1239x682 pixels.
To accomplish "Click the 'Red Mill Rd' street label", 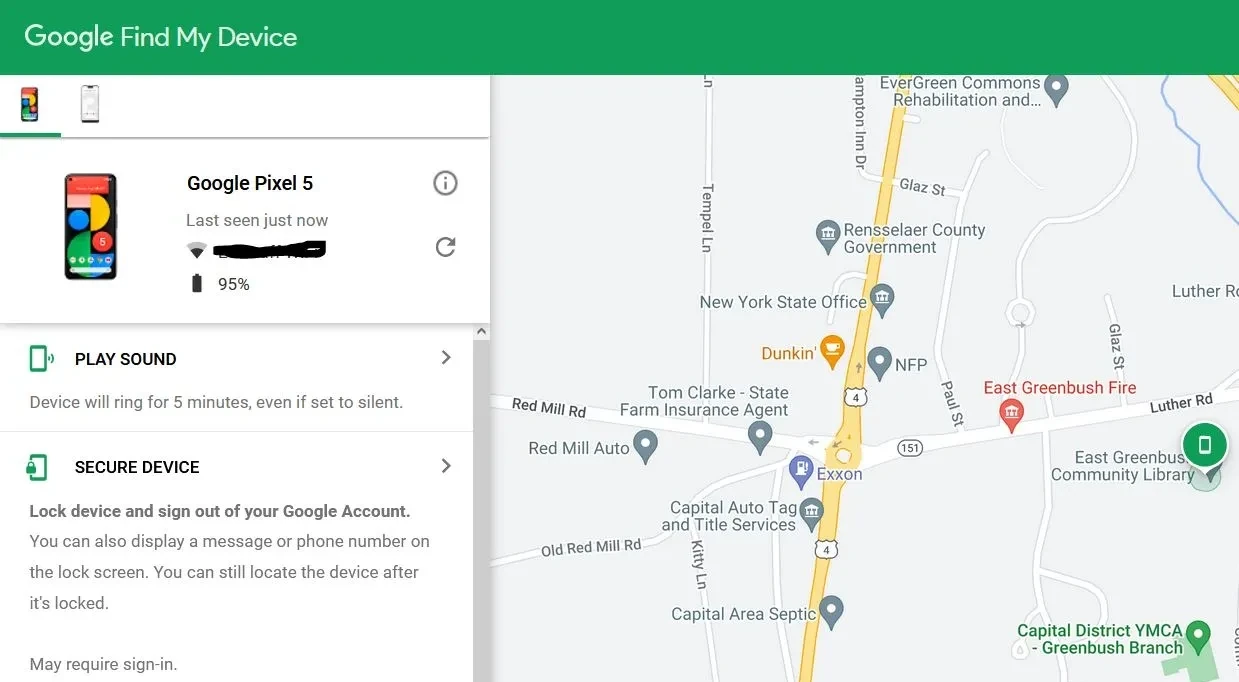I will (x=549, y=407).
